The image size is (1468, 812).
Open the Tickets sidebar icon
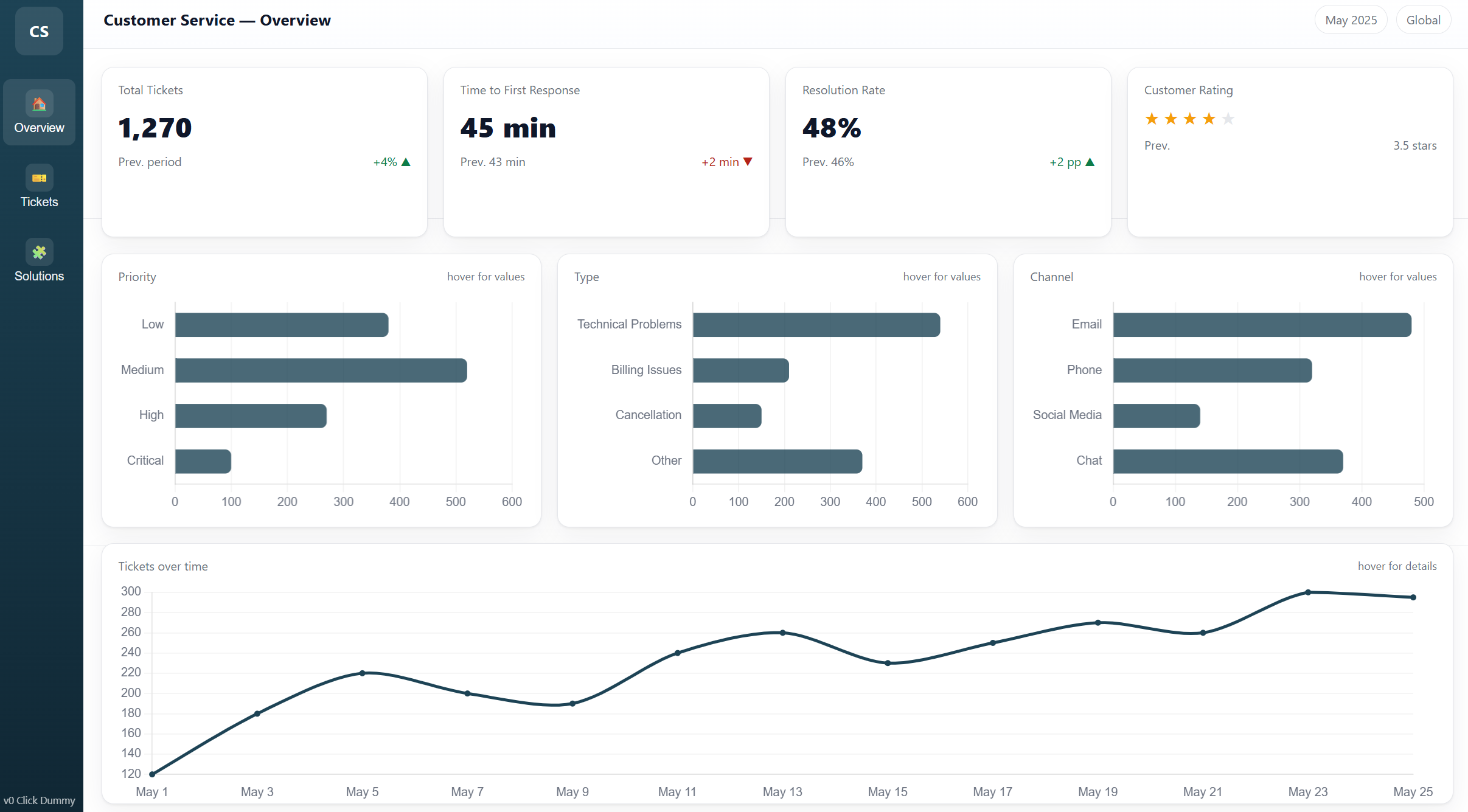(39, 178)
